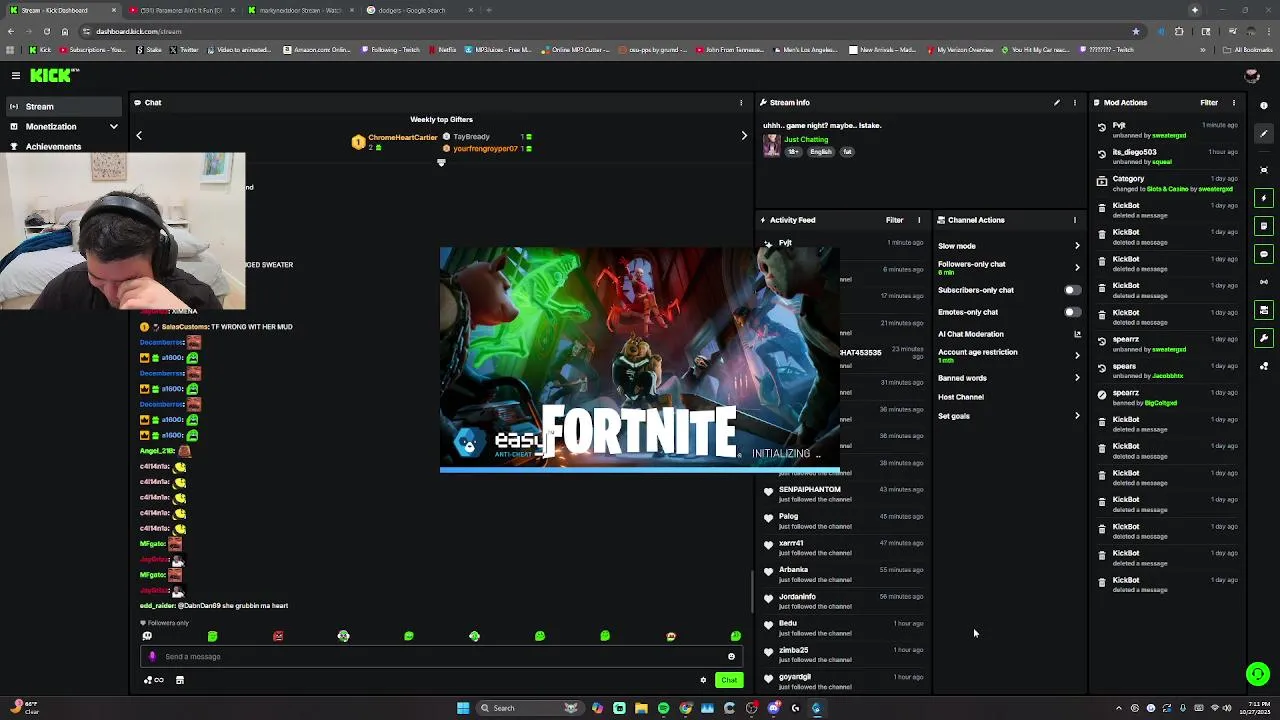Toggle Emotes-only chat switch
Image resolution: width=1280 pixels, height=720 pixels.
(x=1072, y=312)
